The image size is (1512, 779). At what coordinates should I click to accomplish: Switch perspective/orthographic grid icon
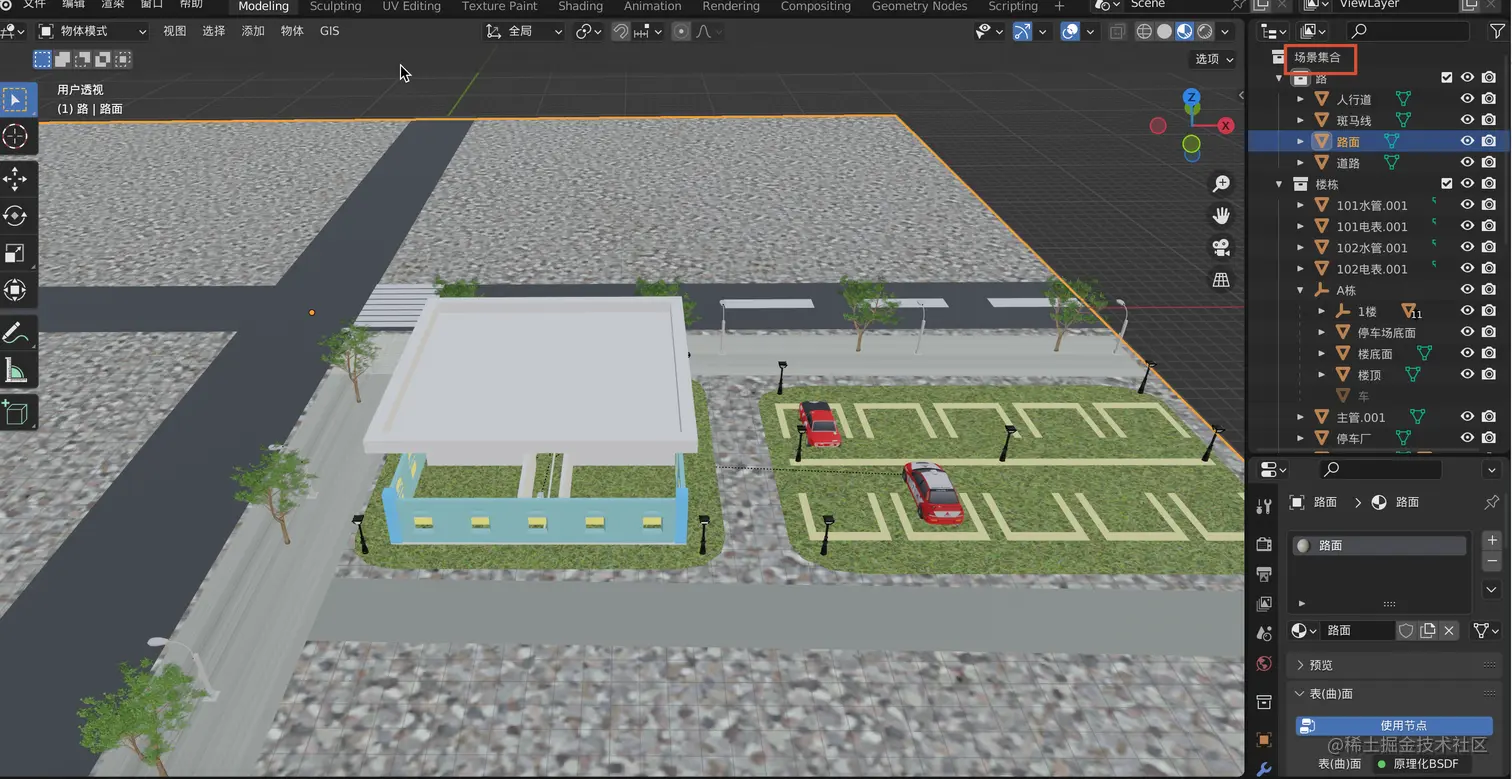[x=1221, y=280]
